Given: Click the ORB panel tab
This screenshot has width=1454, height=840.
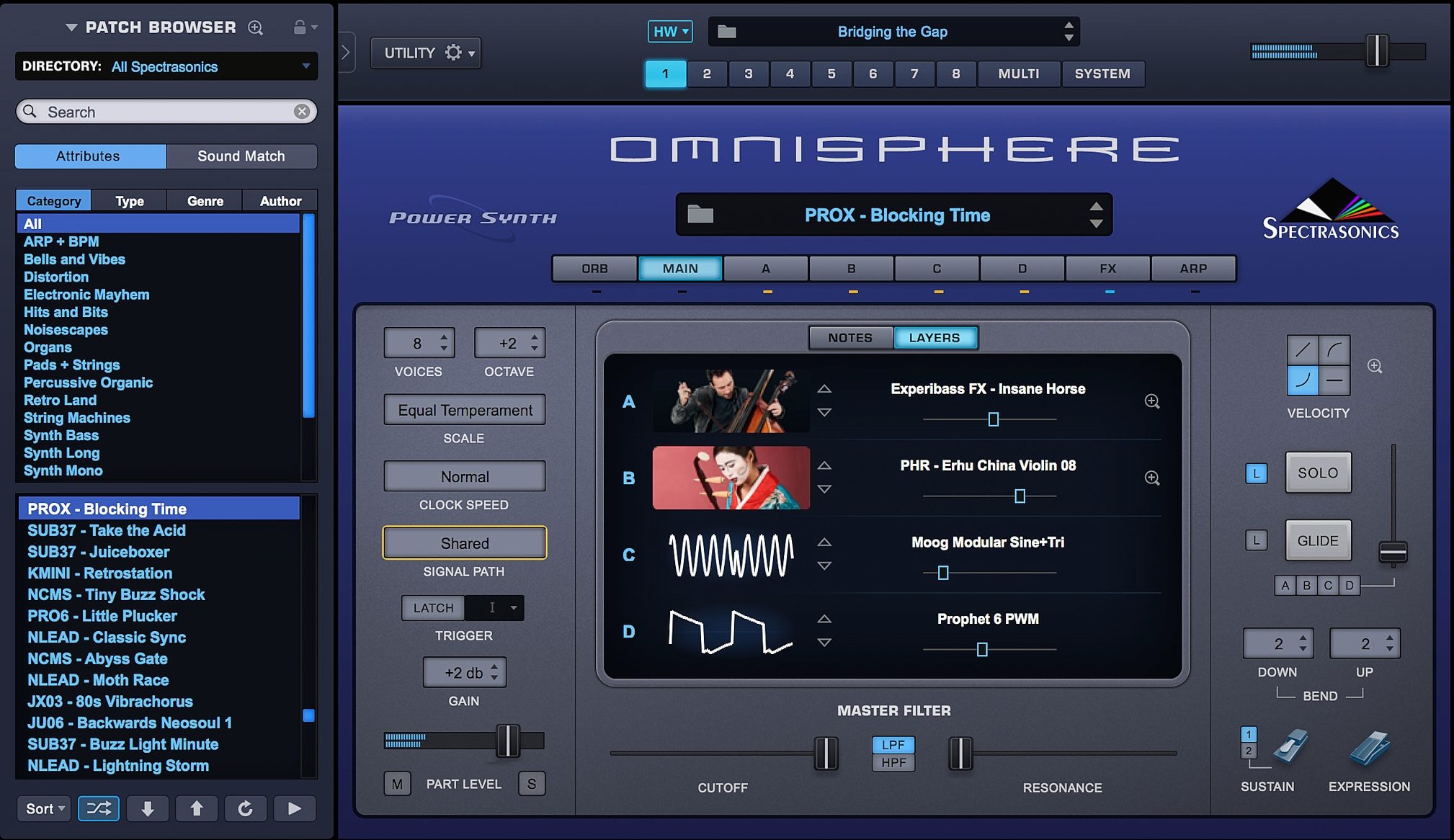Looking at the screenshot, I should pos(594,268).
